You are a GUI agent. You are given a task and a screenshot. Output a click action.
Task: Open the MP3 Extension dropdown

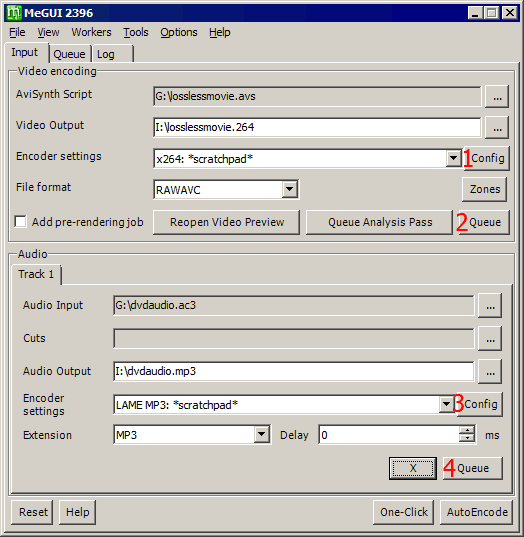click(x=261, y=434)
